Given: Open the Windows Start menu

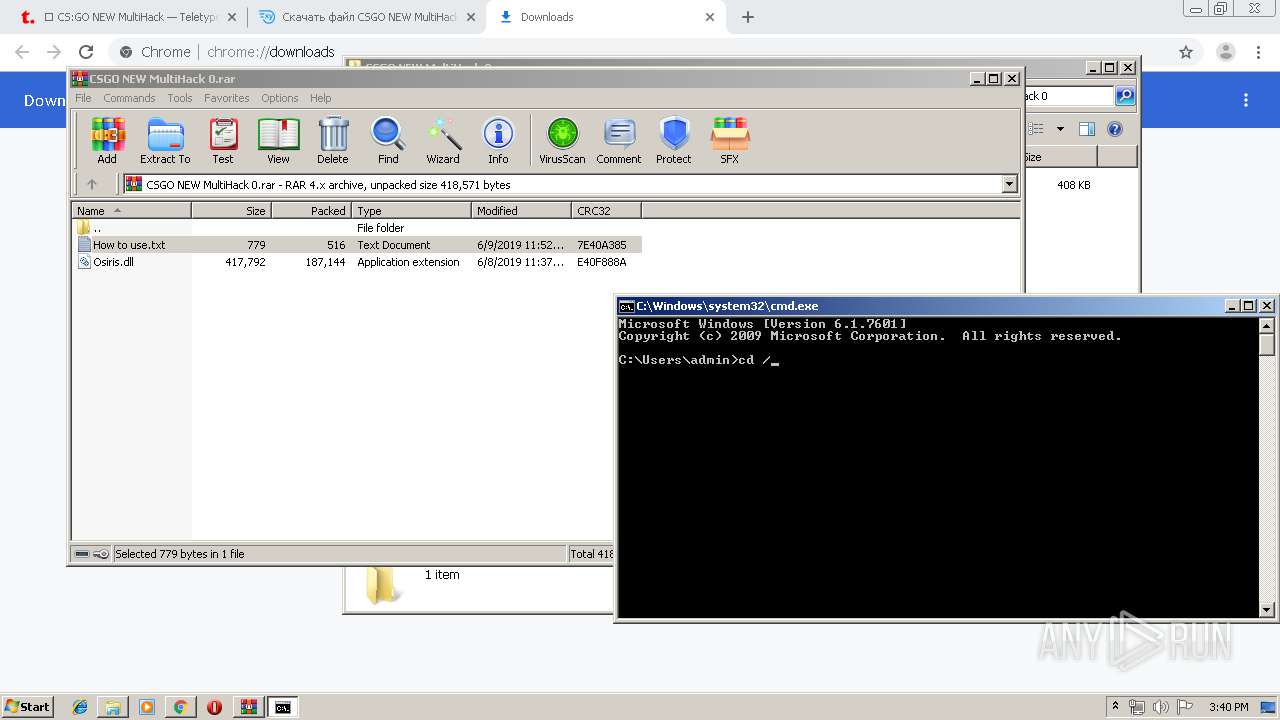Looking at the screenshot, I should coord(28,707).
